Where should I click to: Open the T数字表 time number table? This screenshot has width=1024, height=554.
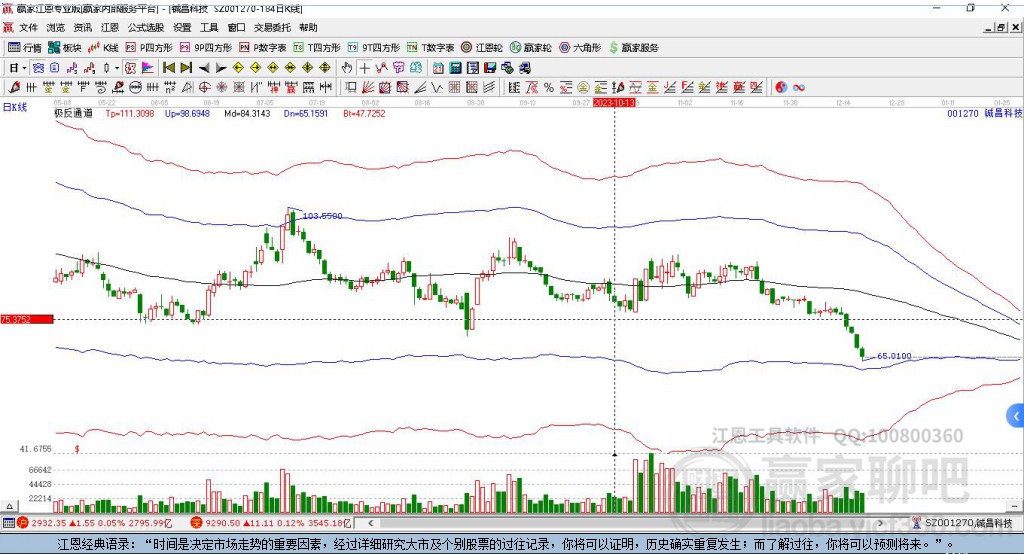430,48
